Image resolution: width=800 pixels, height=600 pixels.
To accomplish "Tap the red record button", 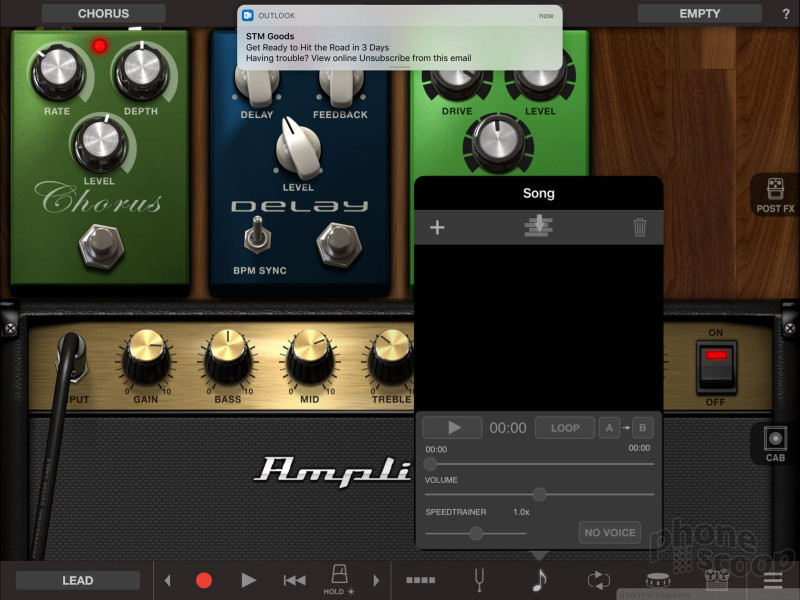I will pyautogui.click(x=204, y=580).
